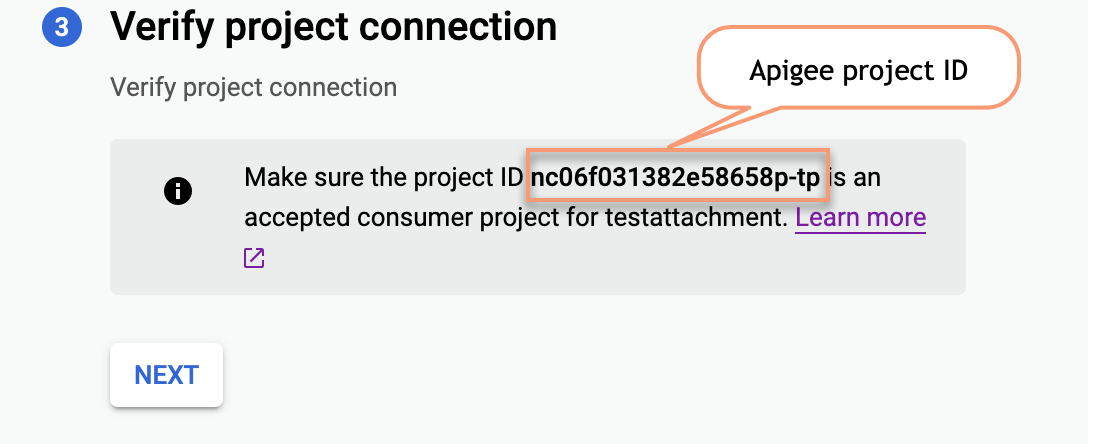Click the empty gray notice area beside the external link icon

pos(600,260)
